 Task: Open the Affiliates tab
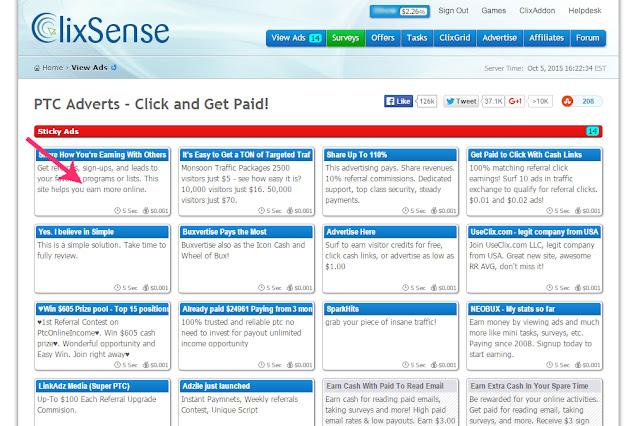tap(547, 38)
